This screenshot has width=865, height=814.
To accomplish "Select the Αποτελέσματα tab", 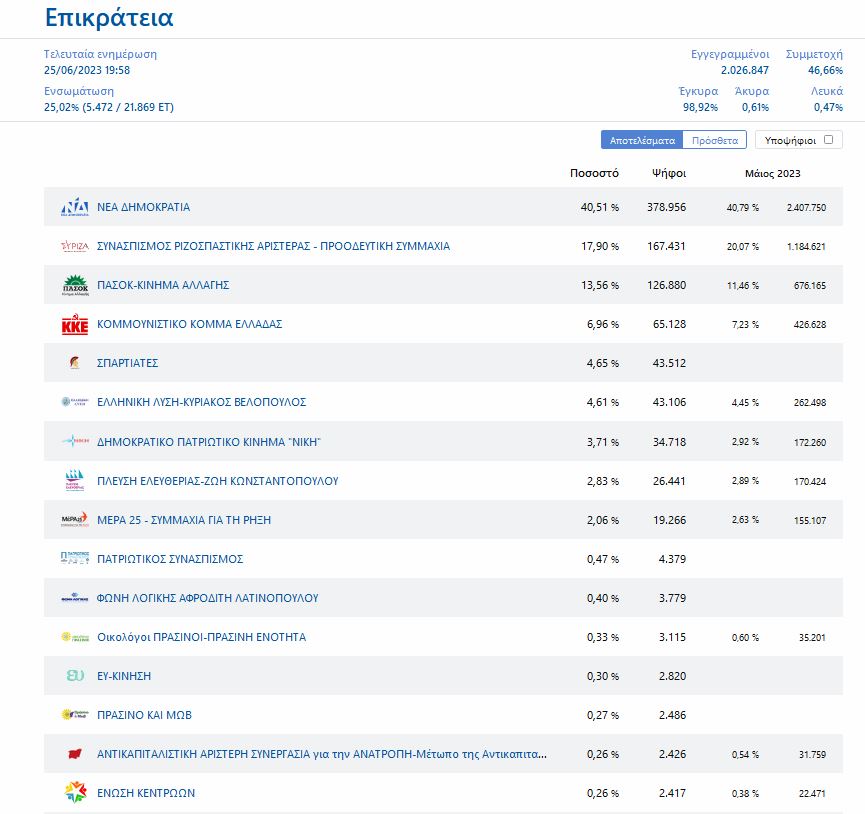I will click(641, 141).
